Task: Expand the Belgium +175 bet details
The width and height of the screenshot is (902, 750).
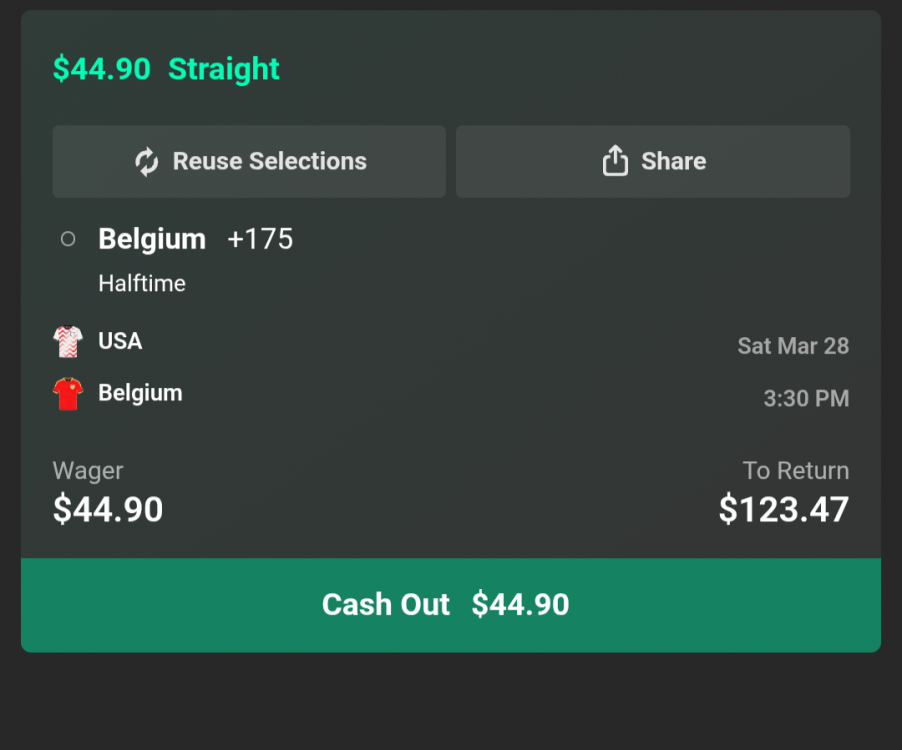Action: point(152,239)
